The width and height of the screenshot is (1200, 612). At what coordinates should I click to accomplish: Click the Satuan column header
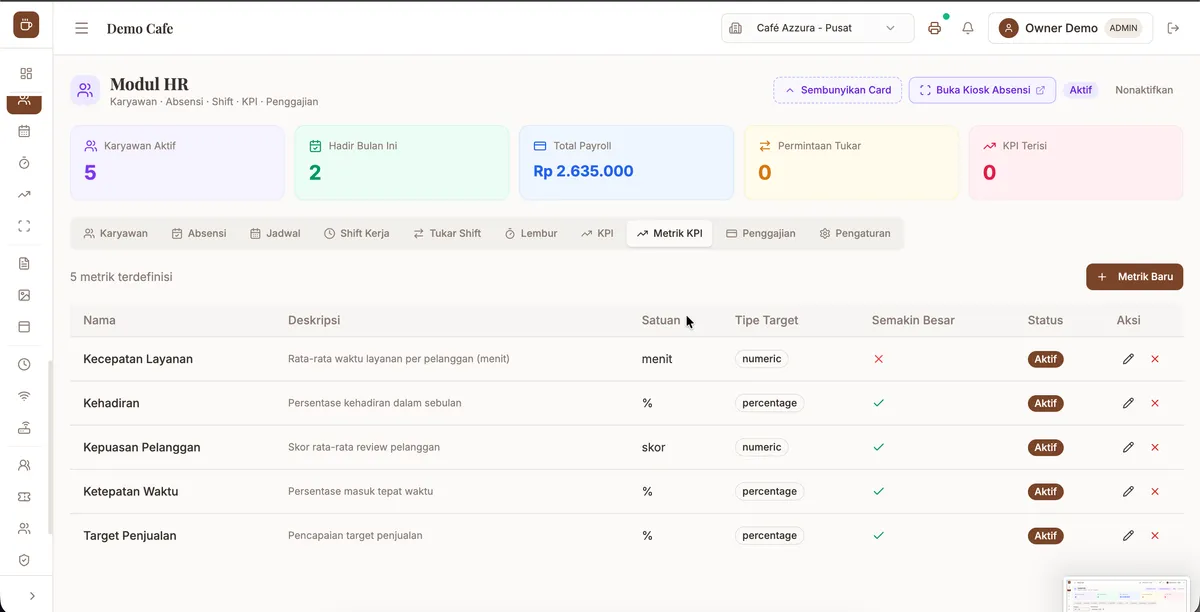tap(661, 320)
